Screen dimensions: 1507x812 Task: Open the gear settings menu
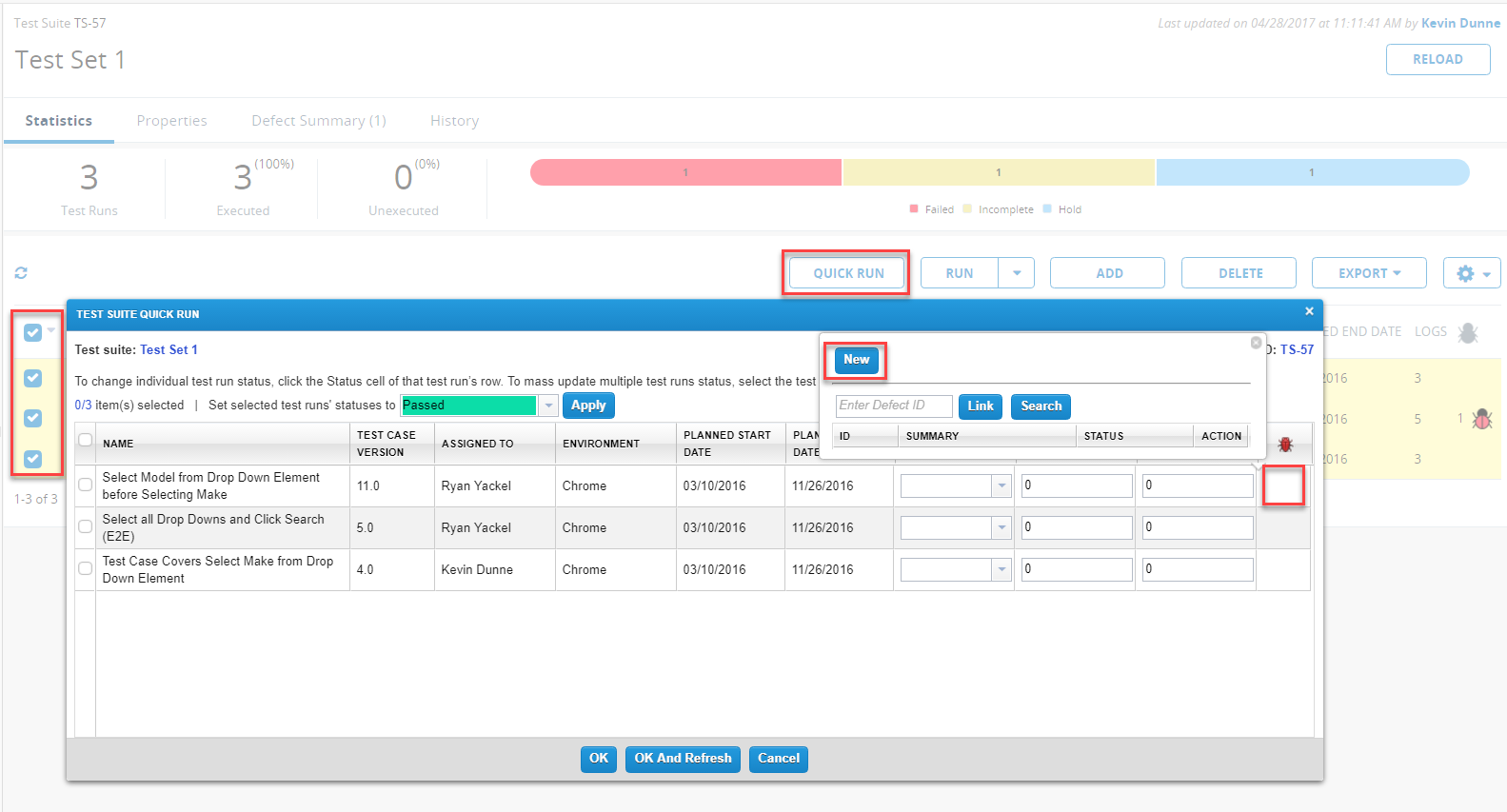click(x=1472, y=273)
